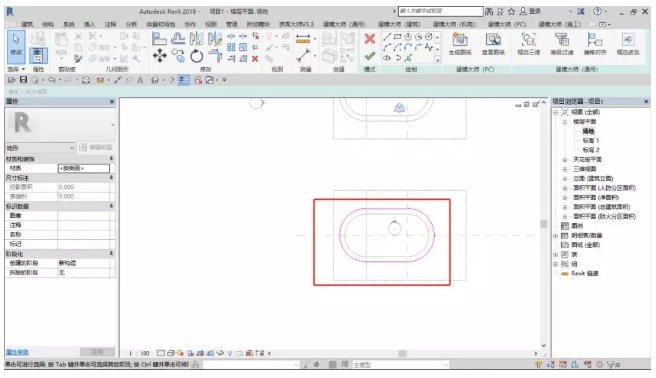Select the Copy tool with two circles
Image resolution: width=656 pixels, height=378 pixels.
[179, 56]
